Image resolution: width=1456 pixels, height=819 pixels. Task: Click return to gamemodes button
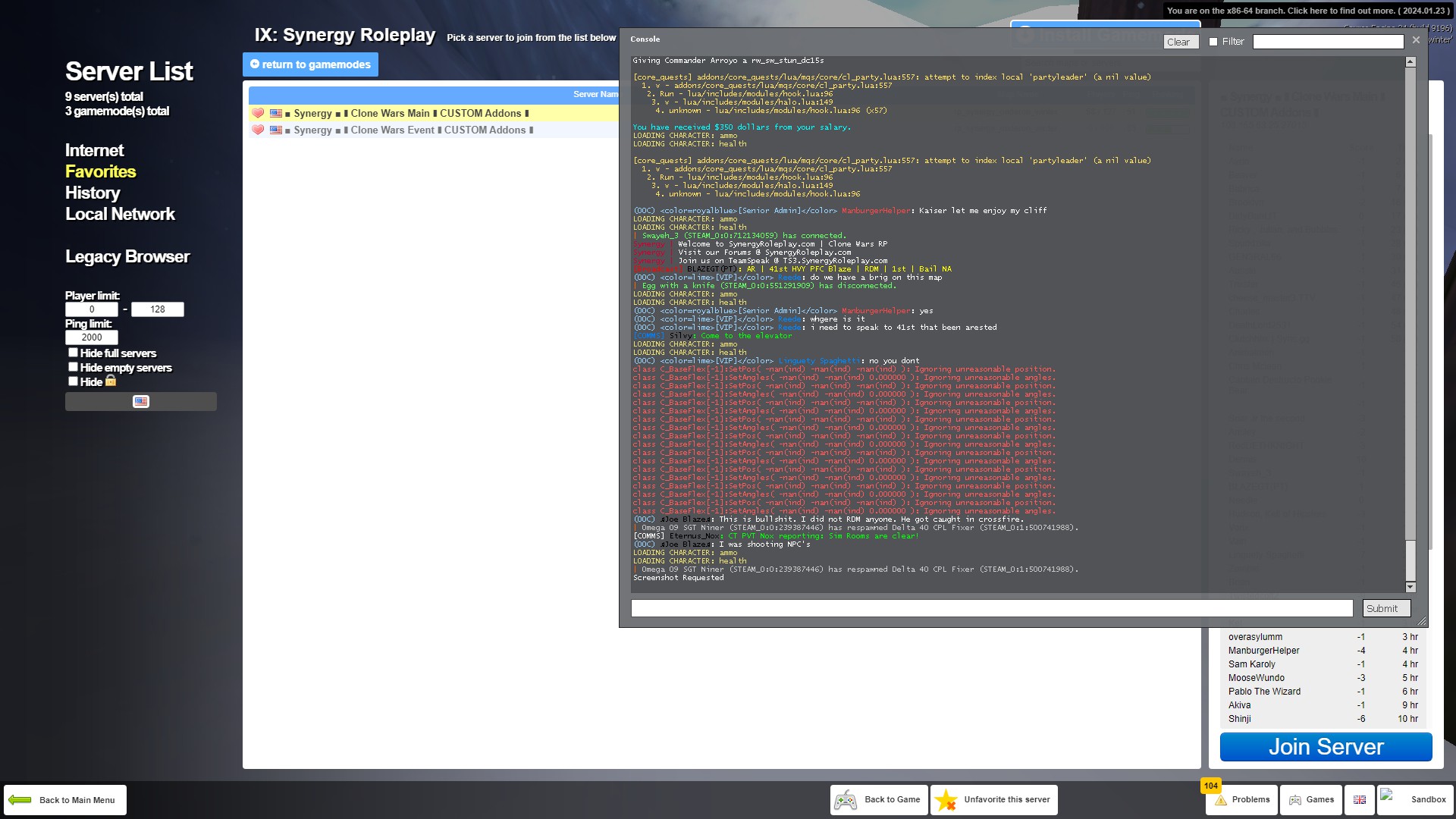pos(310,64)
